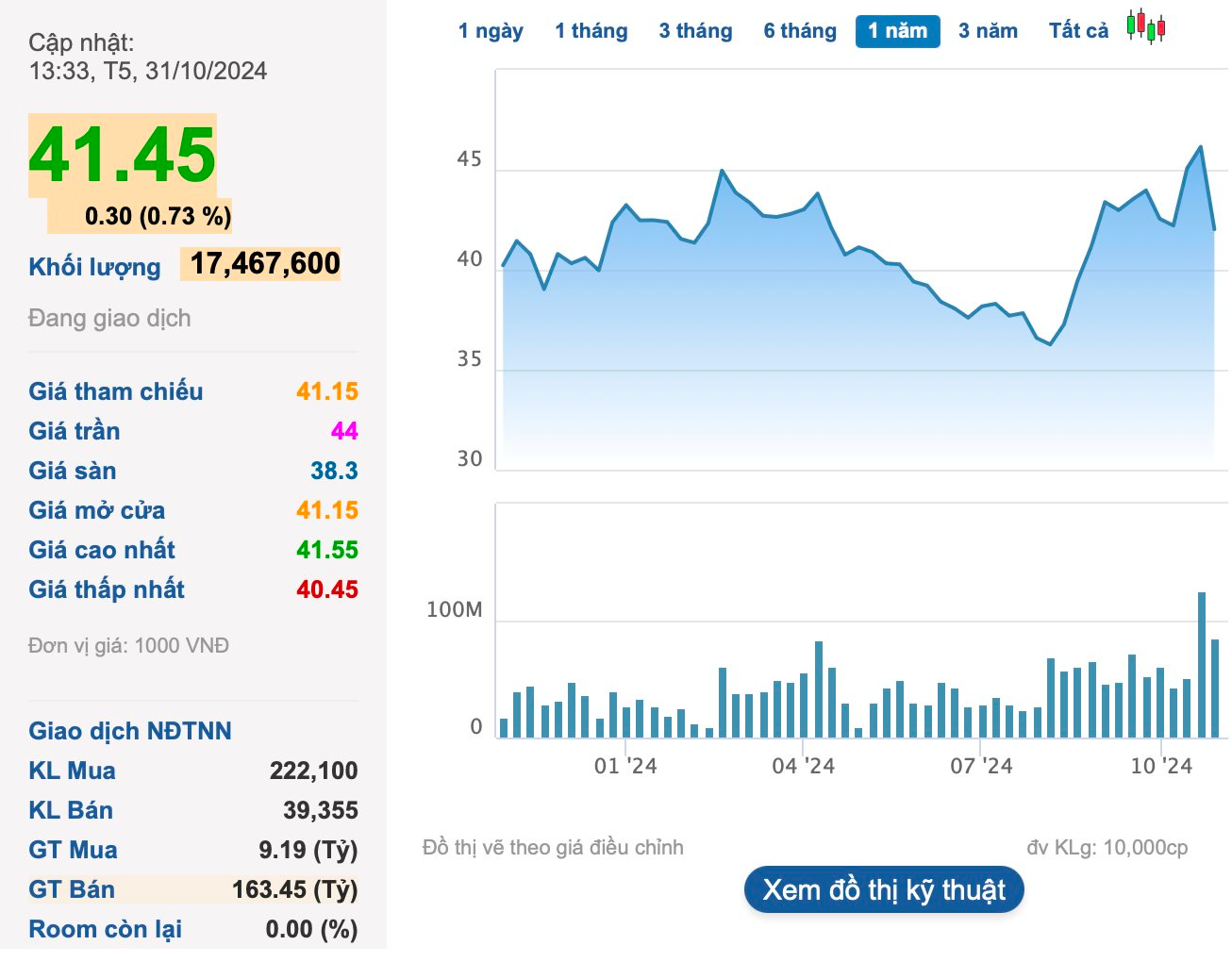Click the 'Room còn lại' label
Image resolution: width=1232 pixels, height=962 pixels.
click(x=106, y=929)
